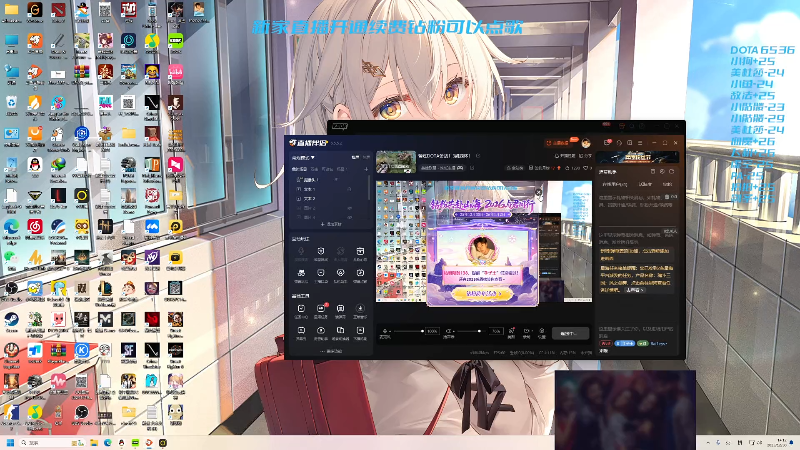Click the shield icon in interaction panel
The height and width of the screenshot is (450, 800).
coord(321,251)
